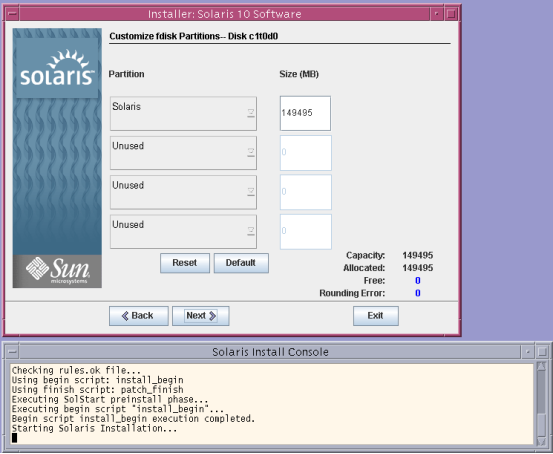The height and width of the screenshot is (454, 553).
Task: Click the size field of third Unused partition
Action: click(x=306, y=232)
